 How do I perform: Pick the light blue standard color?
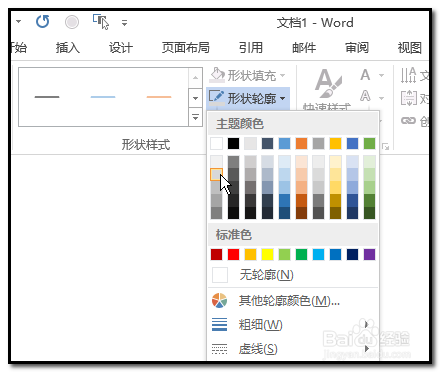[x=318, y=255]
